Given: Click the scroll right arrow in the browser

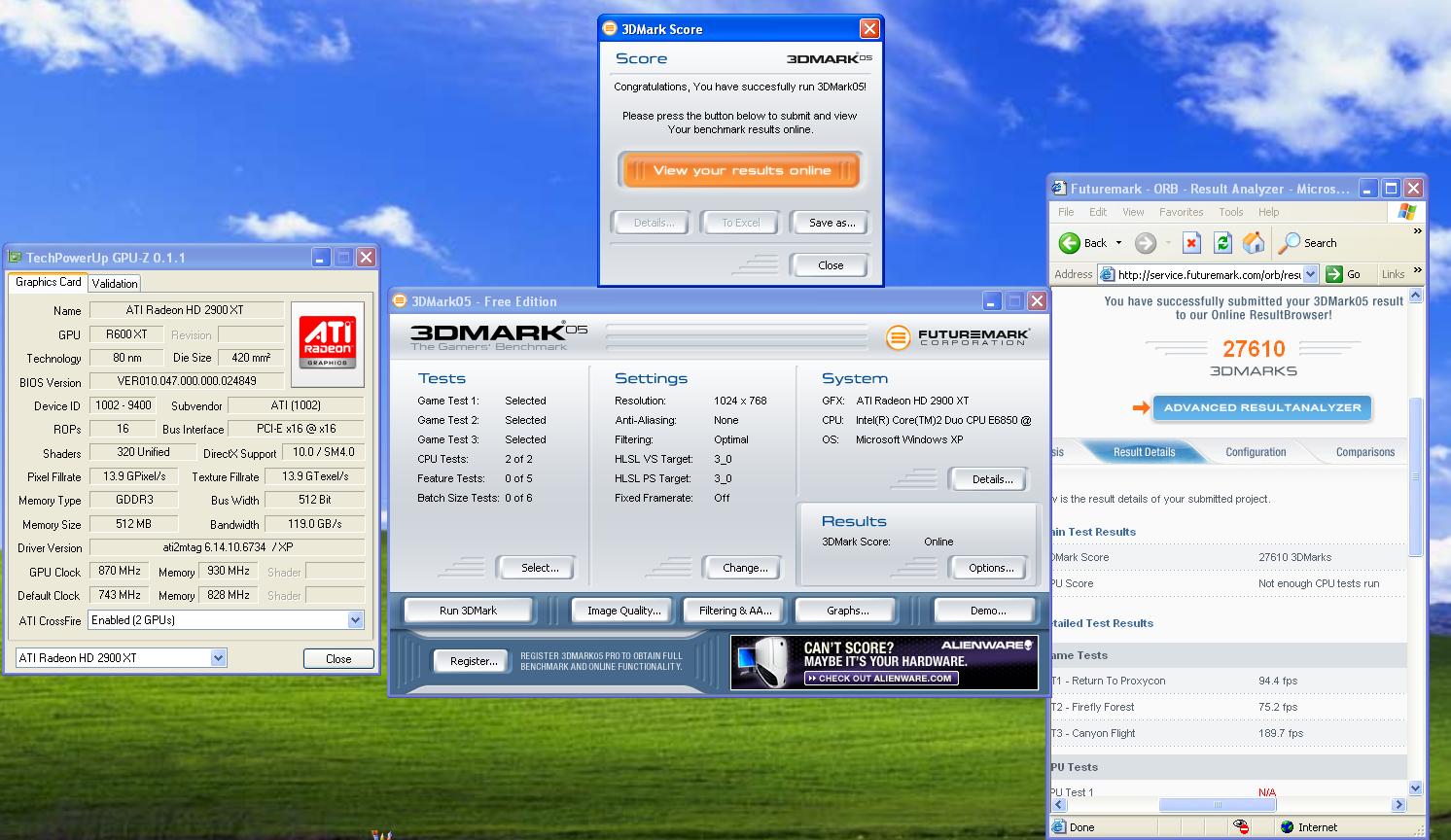Looking at the screenshot, I should [x=1399, y=805].
